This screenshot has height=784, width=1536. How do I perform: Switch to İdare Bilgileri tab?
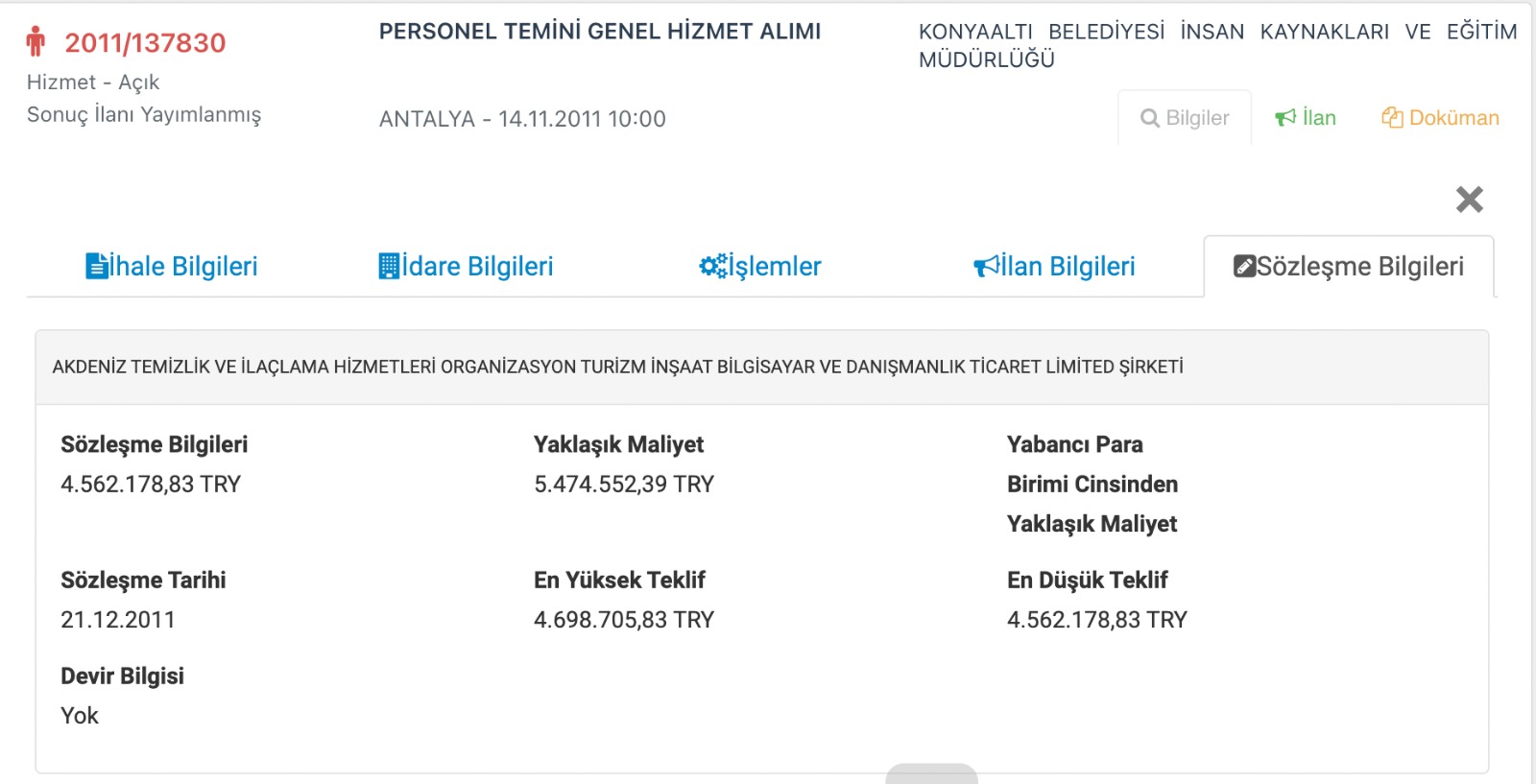pos(466,266)
